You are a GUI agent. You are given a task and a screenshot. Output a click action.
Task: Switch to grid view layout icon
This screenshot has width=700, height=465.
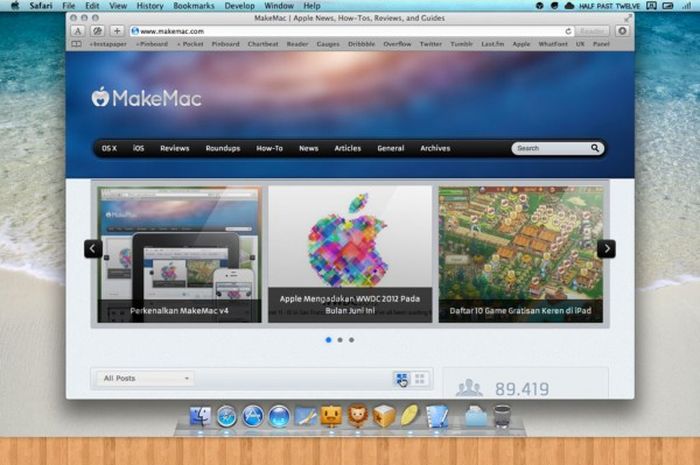pos(420,379)
